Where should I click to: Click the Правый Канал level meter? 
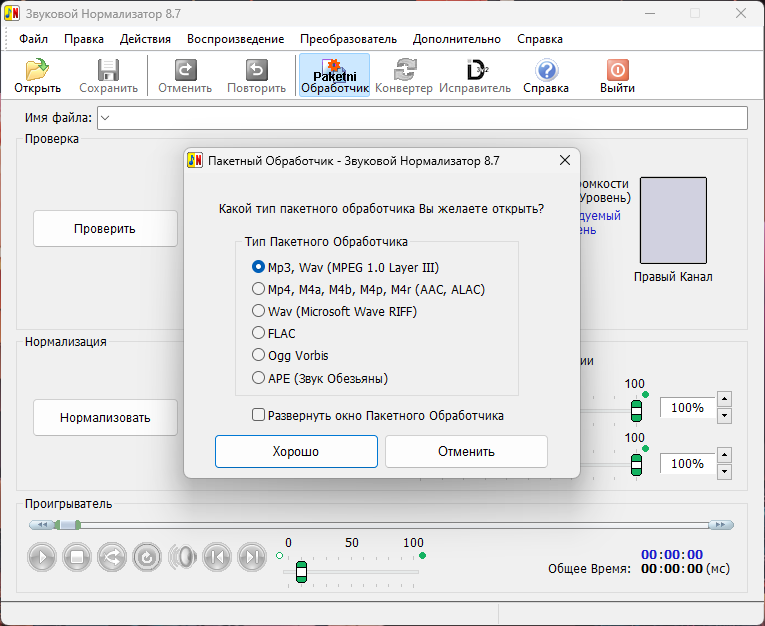pyautogui.click(x=673, y=220)
